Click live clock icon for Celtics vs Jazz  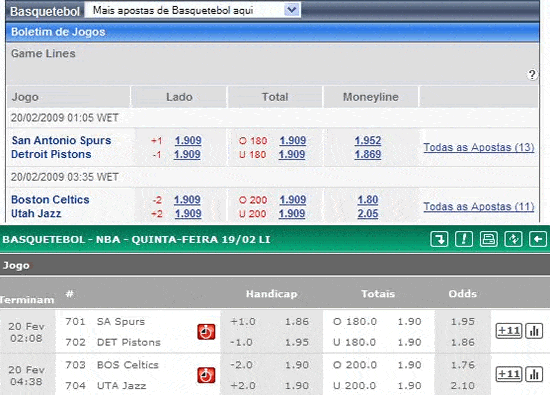click(x=206, y=375)
